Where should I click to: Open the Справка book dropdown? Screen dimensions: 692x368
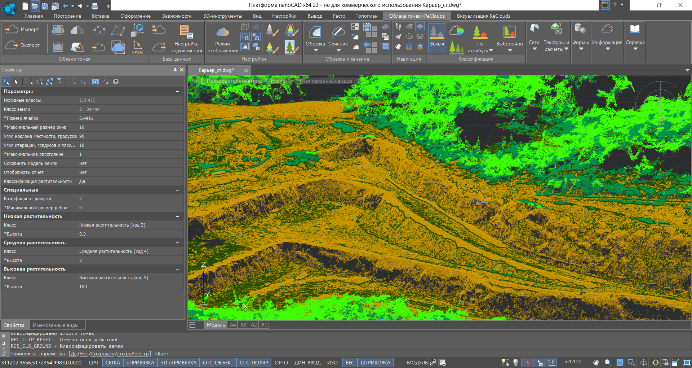coord(635,49)
